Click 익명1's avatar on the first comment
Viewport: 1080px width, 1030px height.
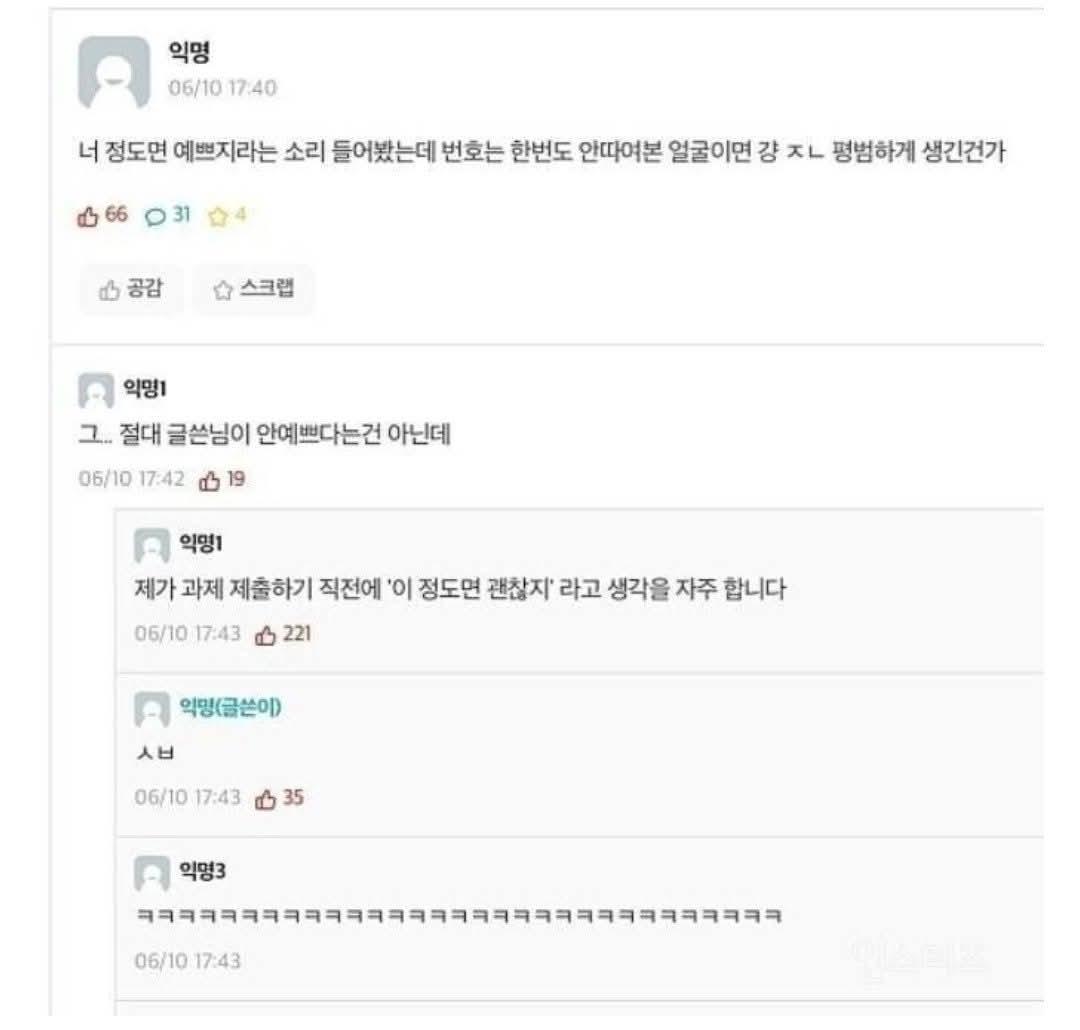(x=96, y=391)
